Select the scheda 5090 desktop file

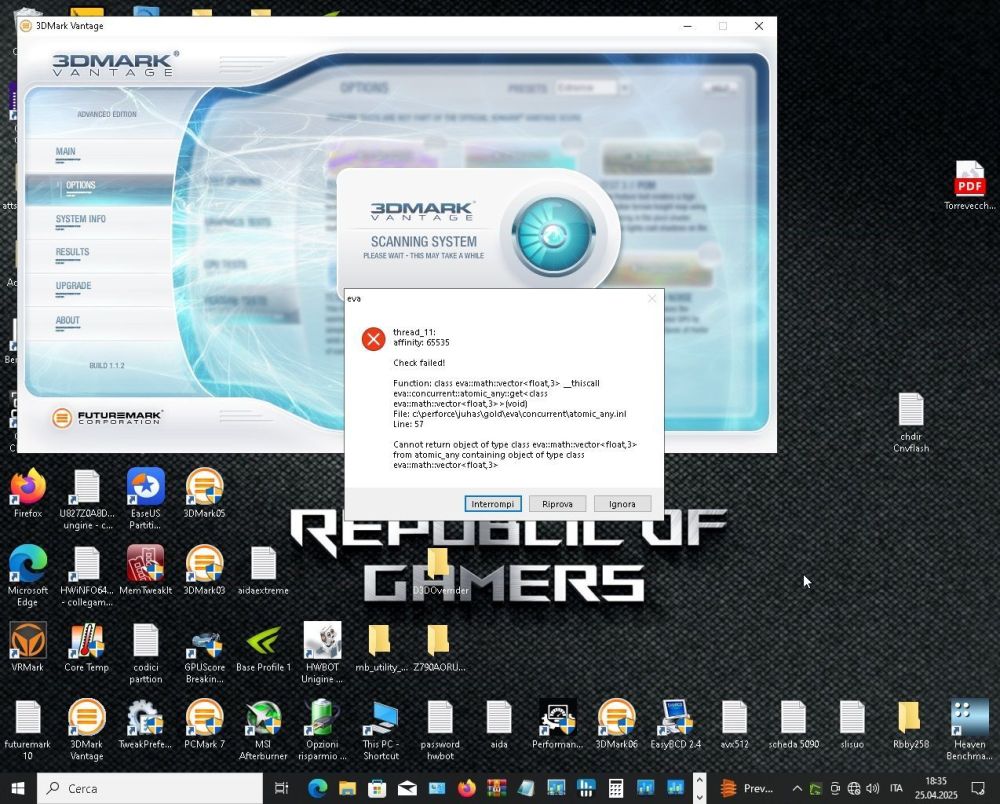[793, 724]
